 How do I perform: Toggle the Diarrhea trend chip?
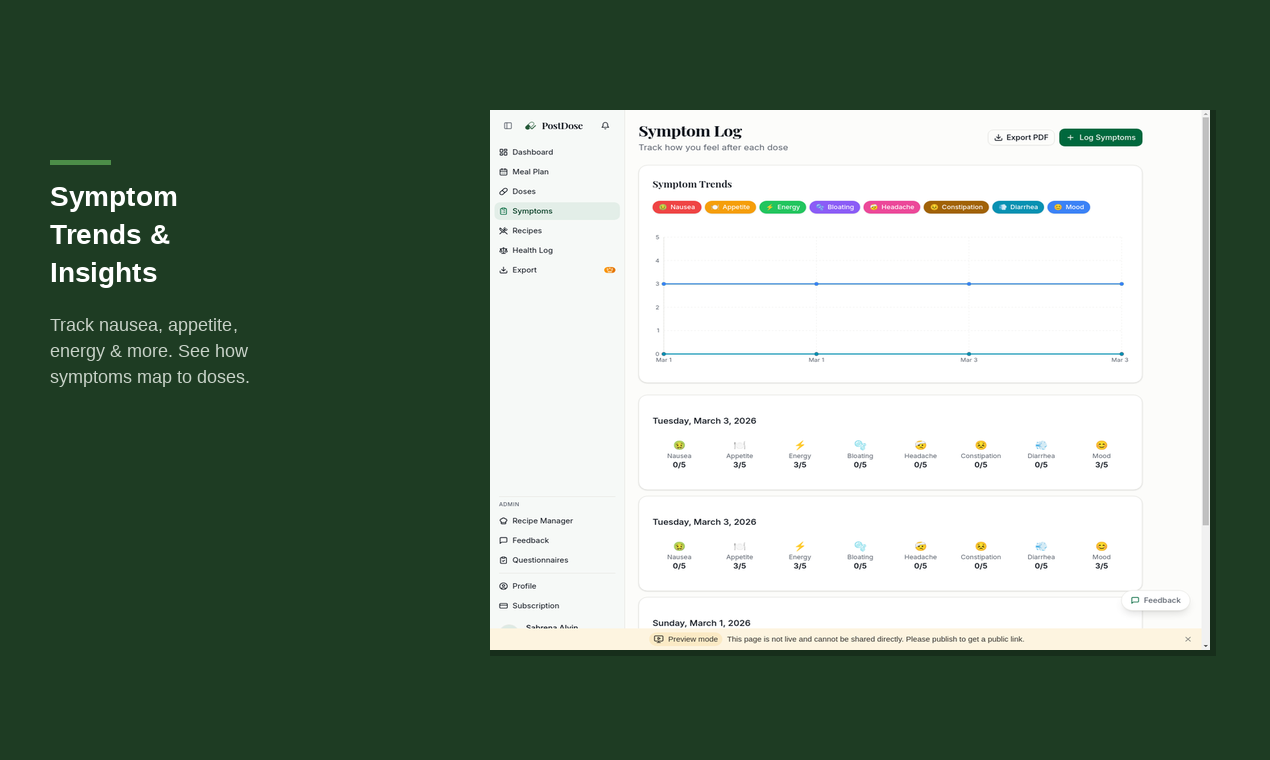coord(1018,207)
